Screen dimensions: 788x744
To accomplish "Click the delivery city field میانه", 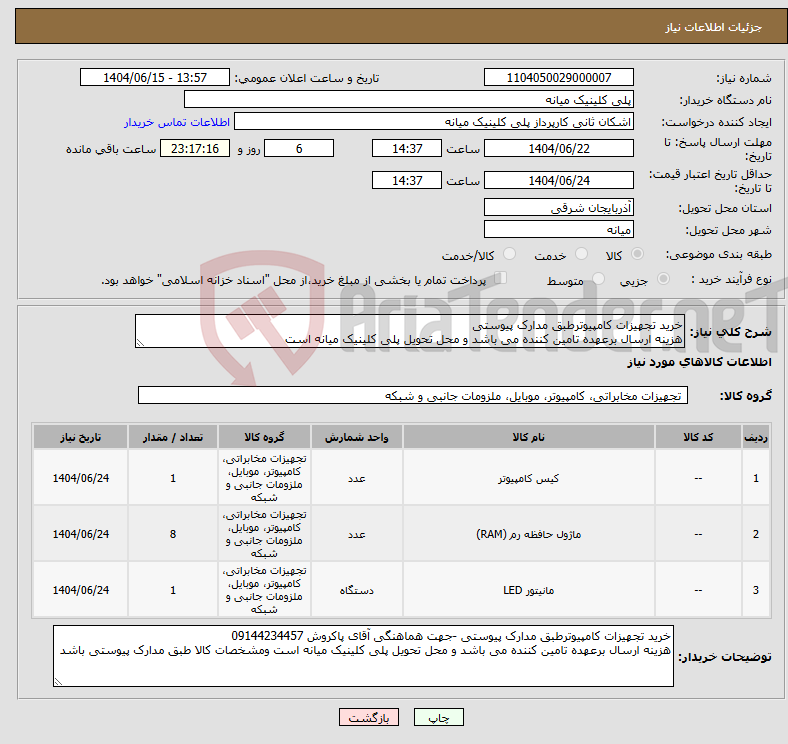I will coord(558,229).
